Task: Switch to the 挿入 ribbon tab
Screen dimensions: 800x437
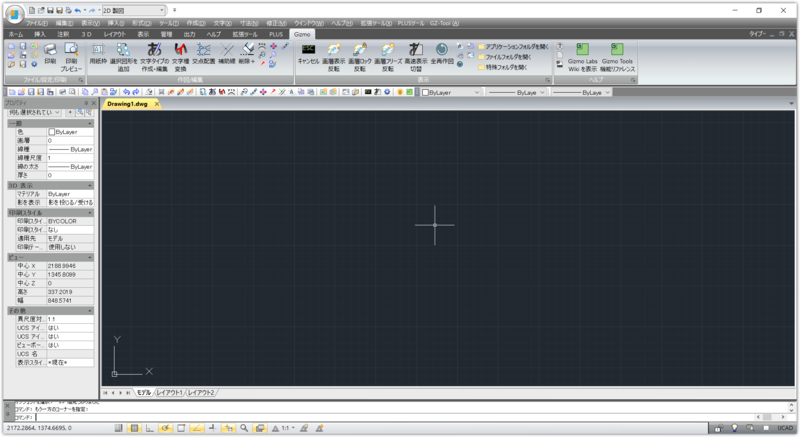Action: coord(40,34)
